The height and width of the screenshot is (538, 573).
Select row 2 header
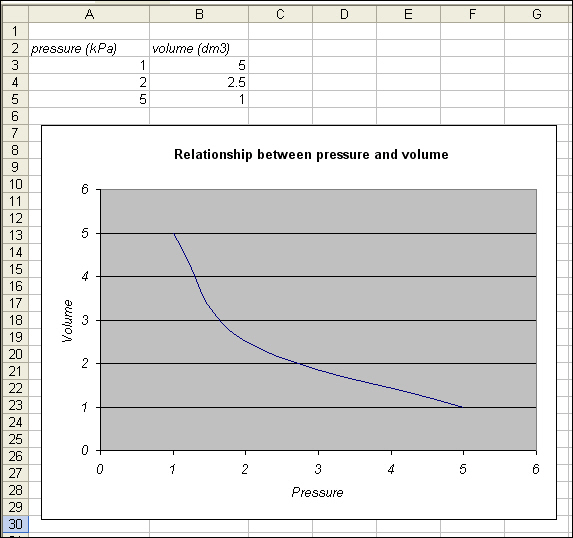pos(15,48)
